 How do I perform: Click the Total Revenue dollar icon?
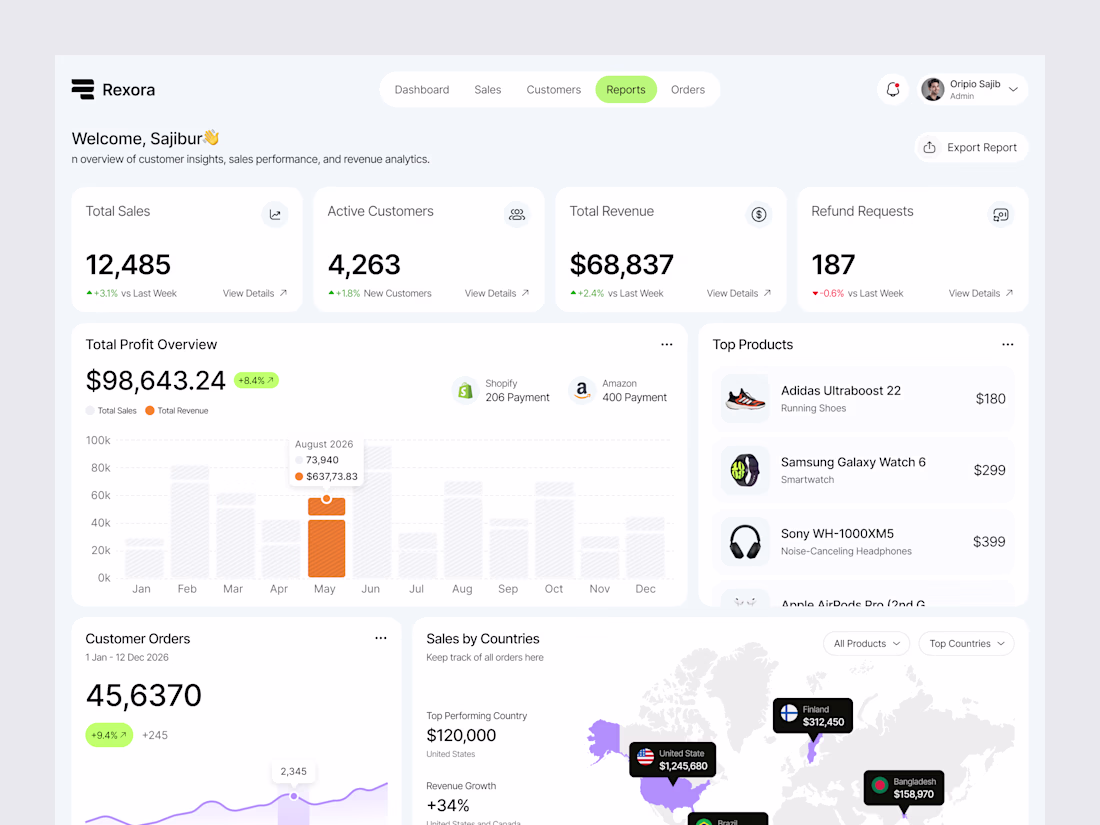tap(758, 215)
